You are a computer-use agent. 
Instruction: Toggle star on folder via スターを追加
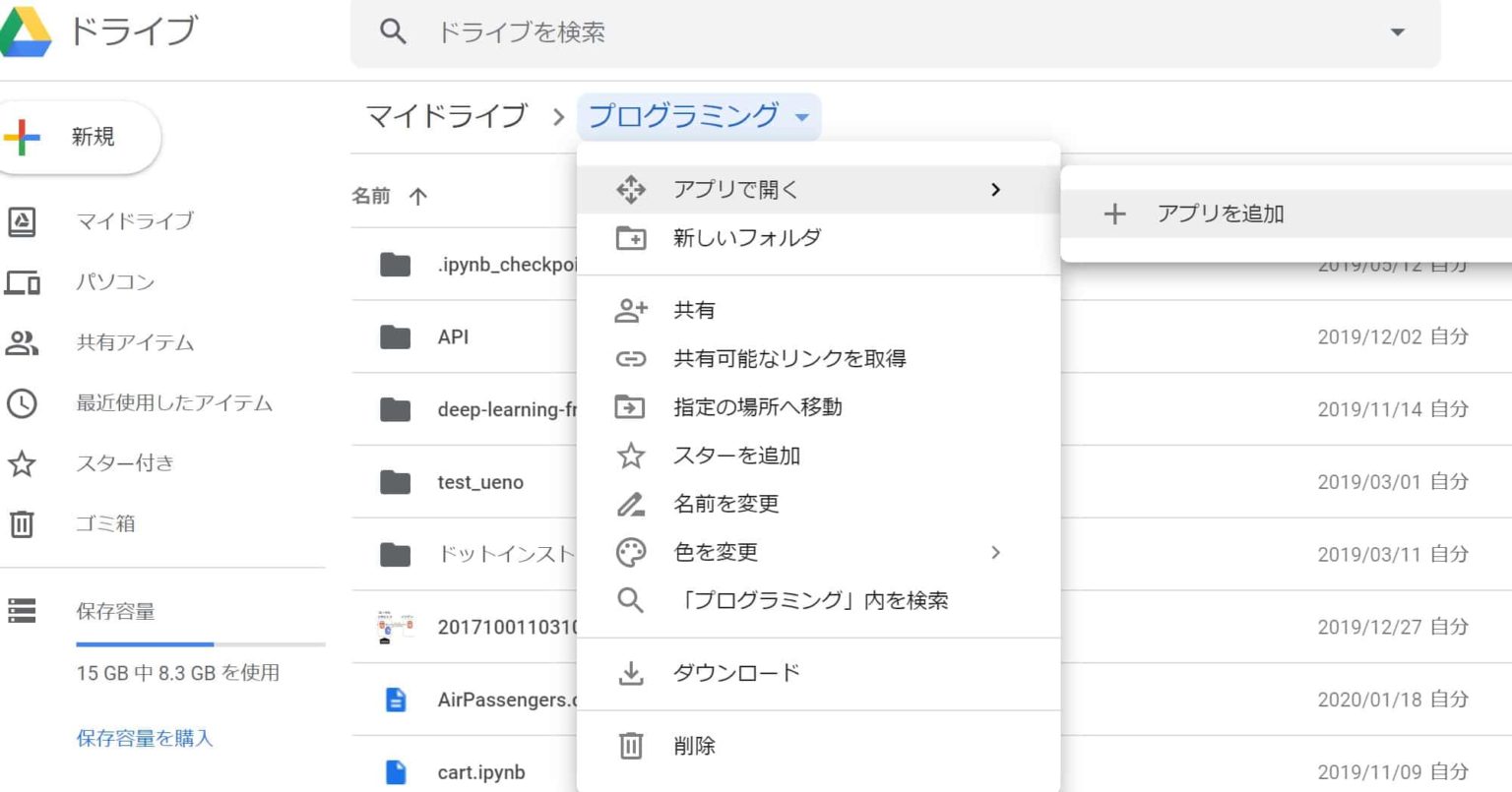tap(733, 456)
